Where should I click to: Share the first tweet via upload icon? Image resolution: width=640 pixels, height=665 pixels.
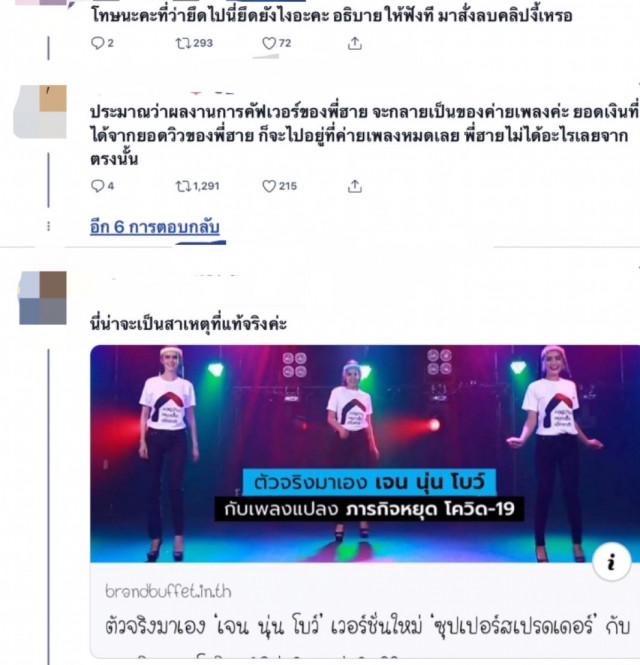click(355, 43)
